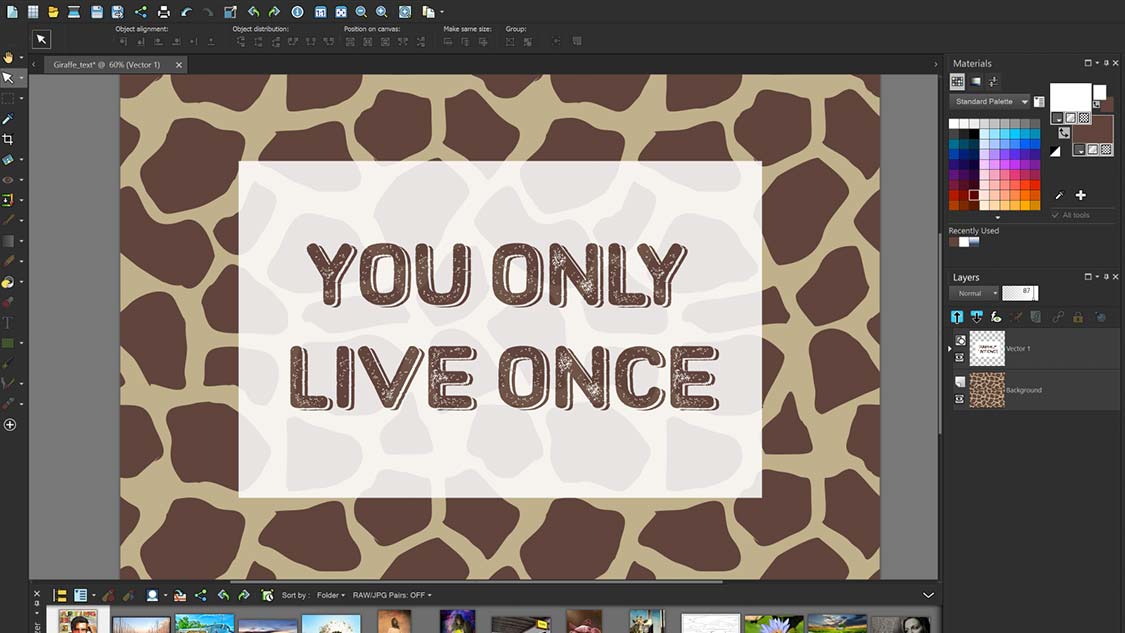Open the Standard Palette dropdown
1125x633 pixels.
coord(988,100)
